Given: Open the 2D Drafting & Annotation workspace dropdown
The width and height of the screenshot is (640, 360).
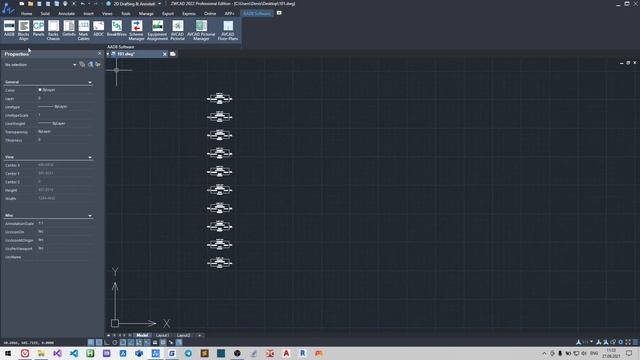Looking at the screenshot, I should pyautogui.click(x=160, y=4).
